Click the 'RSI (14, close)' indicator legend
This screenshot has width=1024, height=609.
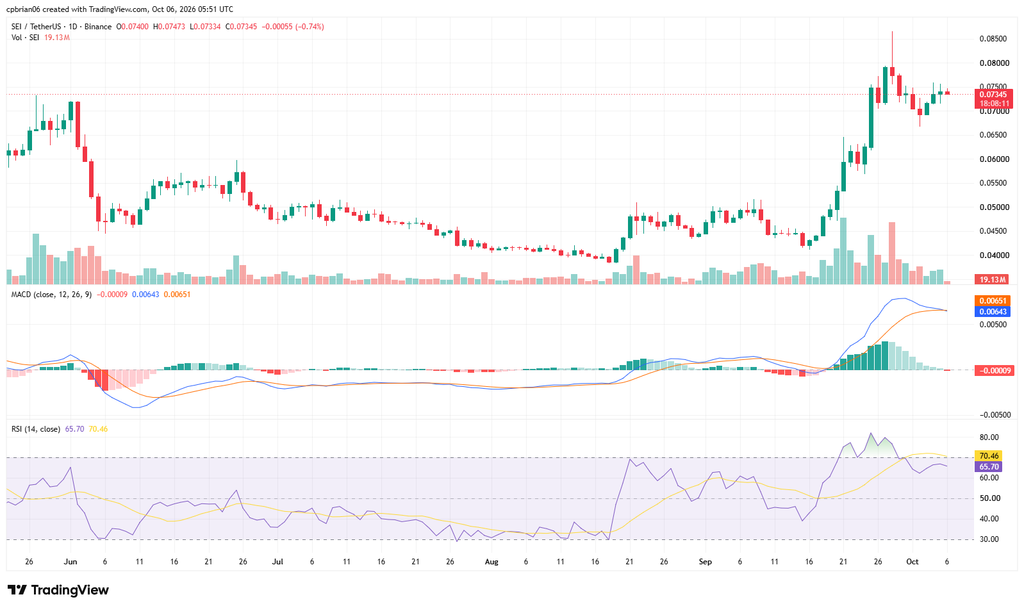click(x=36, y=429)
